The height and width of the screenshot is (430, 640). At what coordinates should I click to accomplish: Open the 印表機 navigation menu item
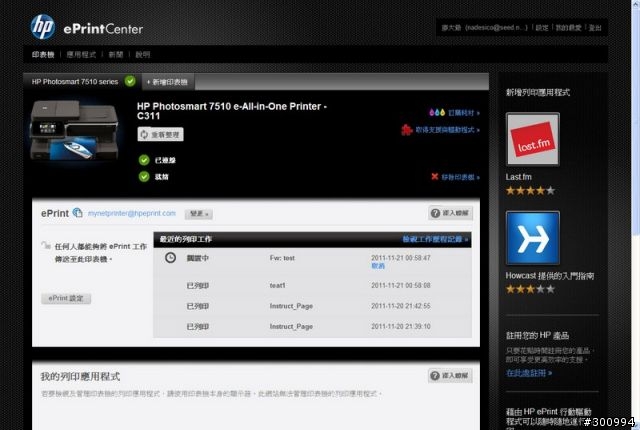pyautogui.click(x=43, y=55)
